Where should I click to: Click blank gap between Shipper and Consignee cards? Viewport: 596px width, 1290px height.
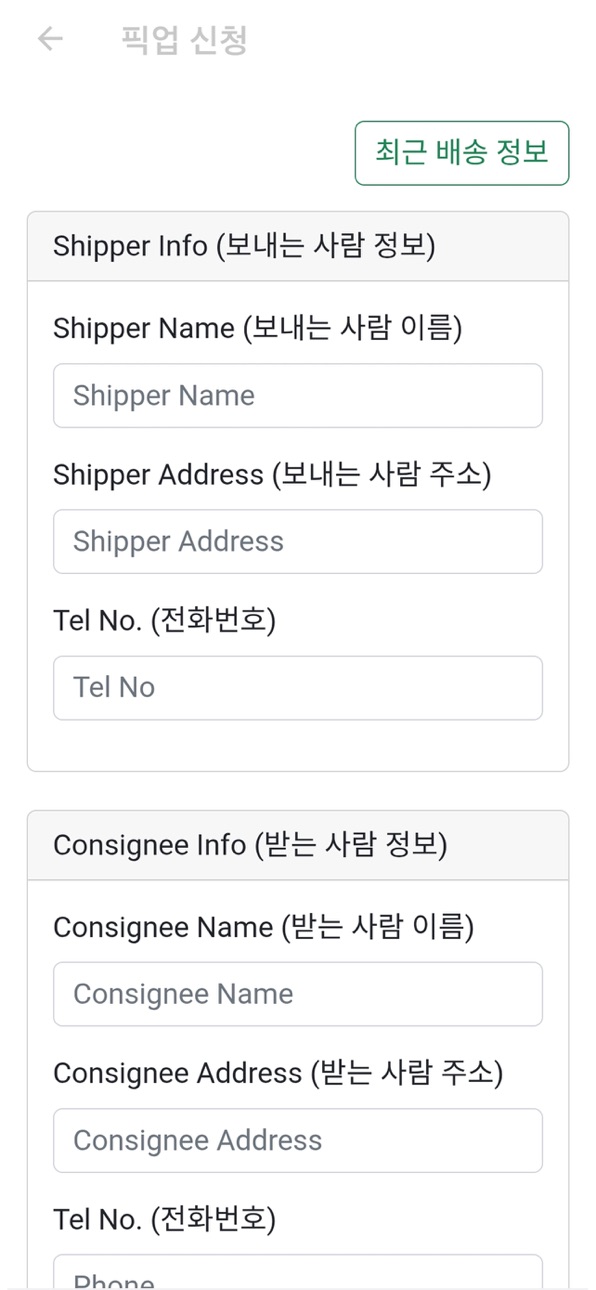298,791
